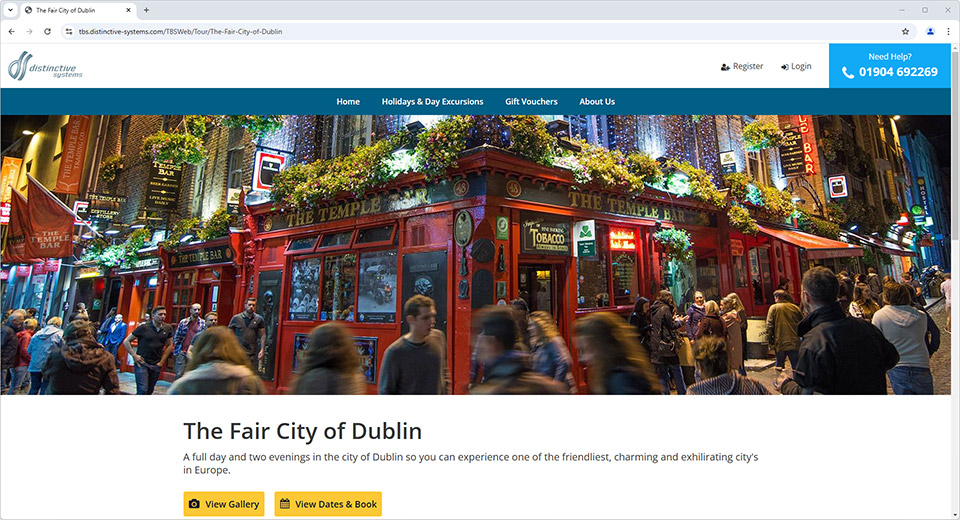This screenshot has height=520, width=960.
Task: Click the Need Help? text
Action: 890,56
